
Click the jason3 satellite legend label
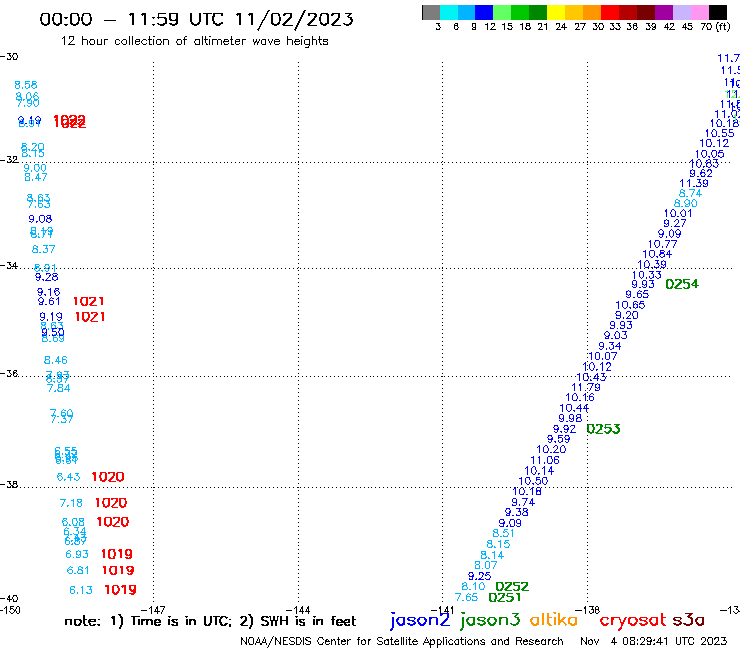tap(490, 620)
